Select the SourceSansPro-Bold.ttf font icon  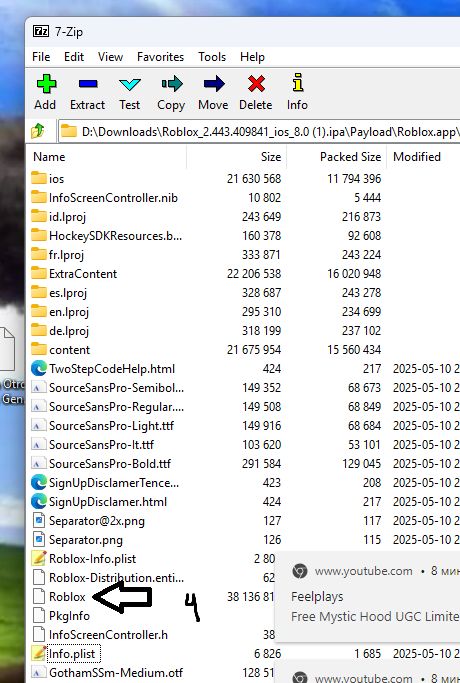click(x=39, y=463)
